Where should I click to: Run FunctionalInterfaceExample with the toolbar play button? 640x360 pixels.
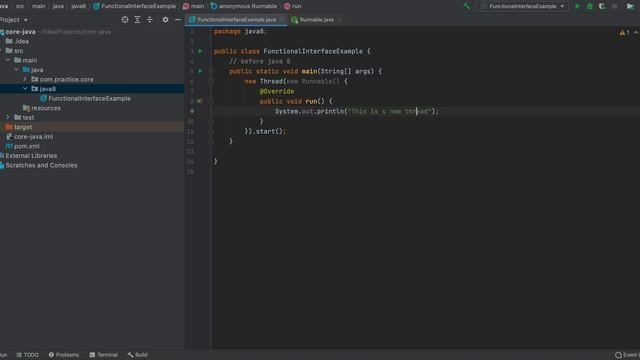(x=577, y=6)
